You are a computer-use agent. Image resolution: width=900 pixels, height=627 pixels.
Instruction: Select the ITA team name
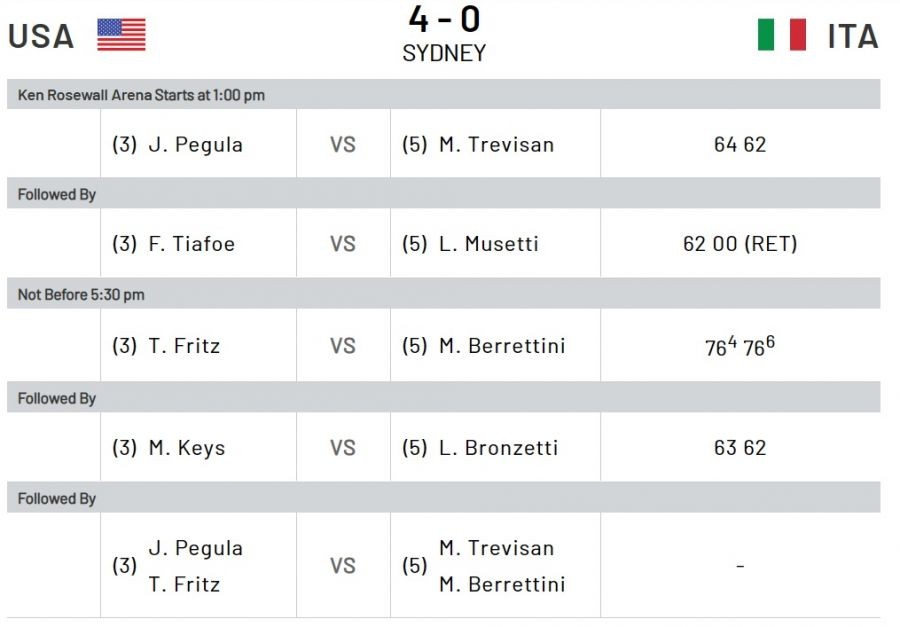pyautogui.click(x=853, y=36)
